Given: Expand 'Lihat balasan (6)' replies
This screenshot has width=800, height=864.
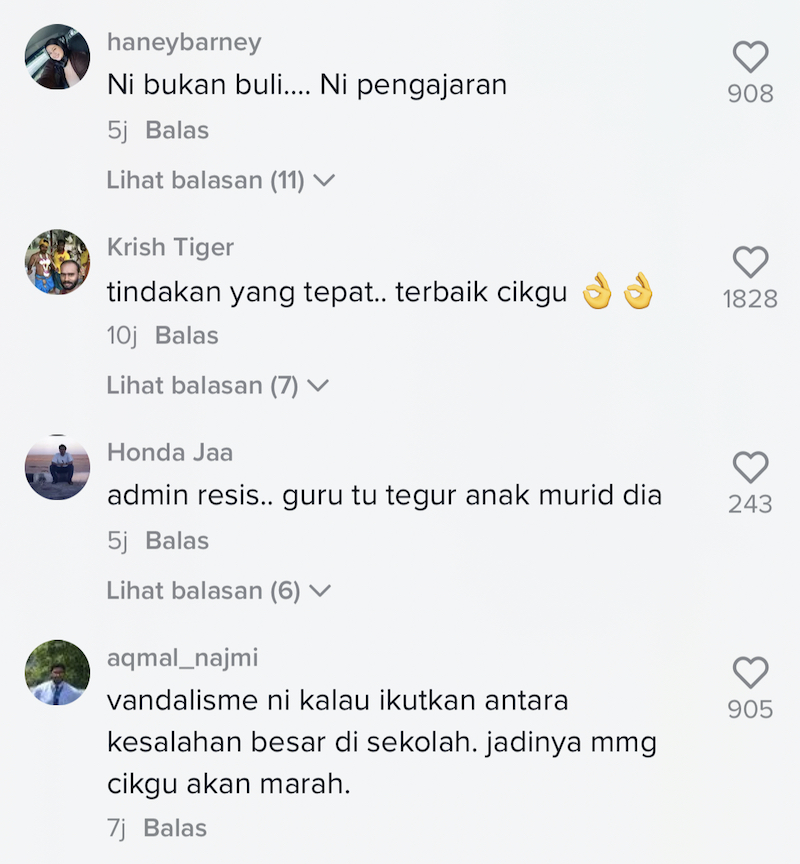Looking at the screenshot, I should 219,591.
